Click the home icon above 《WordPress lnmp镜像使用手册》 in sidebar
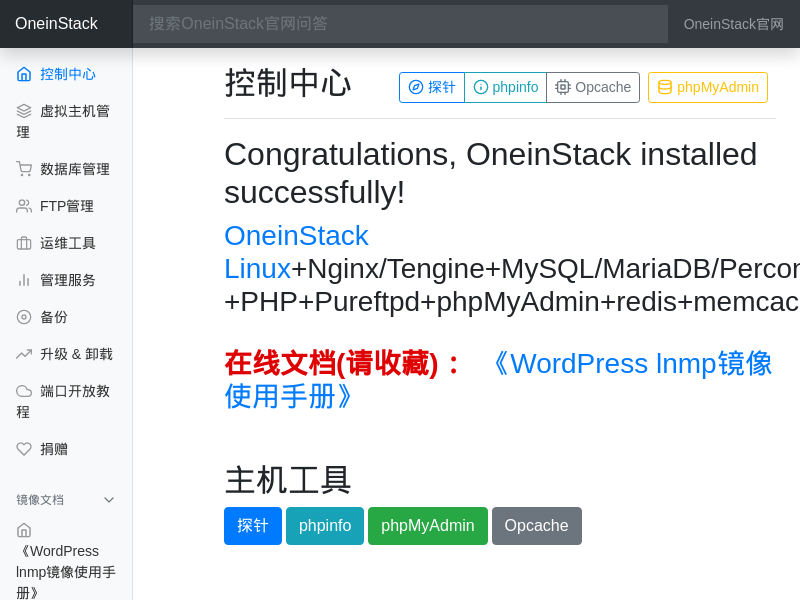 (x=24, y=531)
